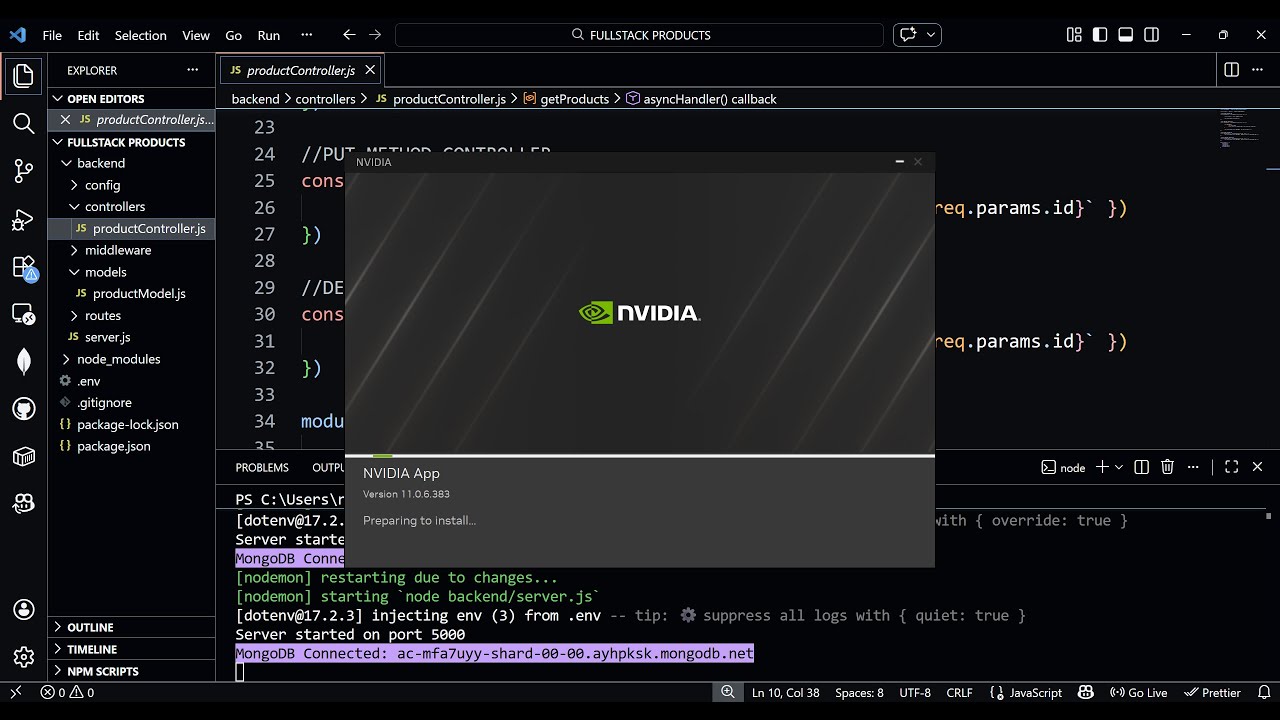
Task: Split the terminal
Action: (x=1141, y=467)
